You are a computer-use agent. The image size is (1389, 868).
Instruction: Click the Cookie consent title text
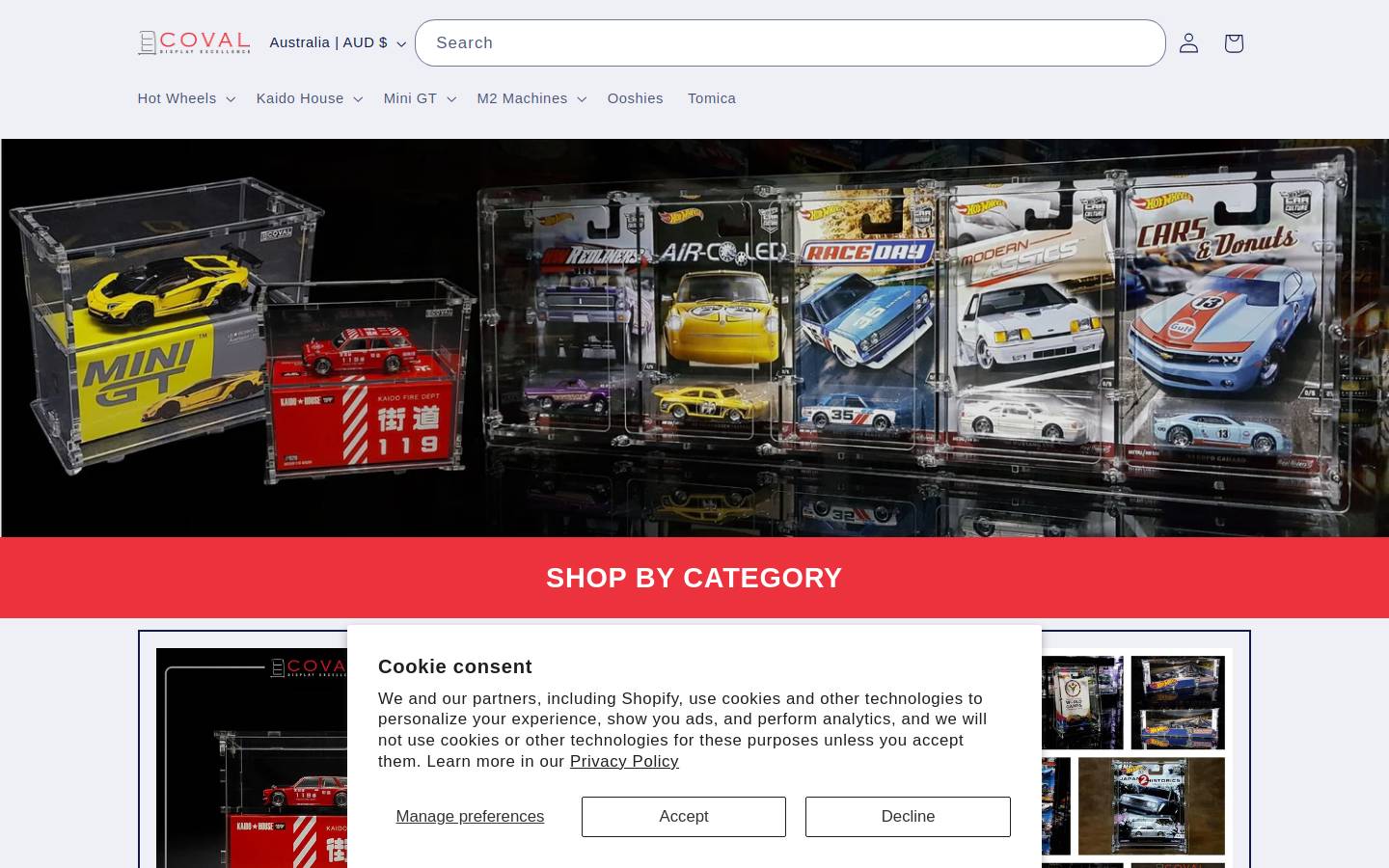455,666
